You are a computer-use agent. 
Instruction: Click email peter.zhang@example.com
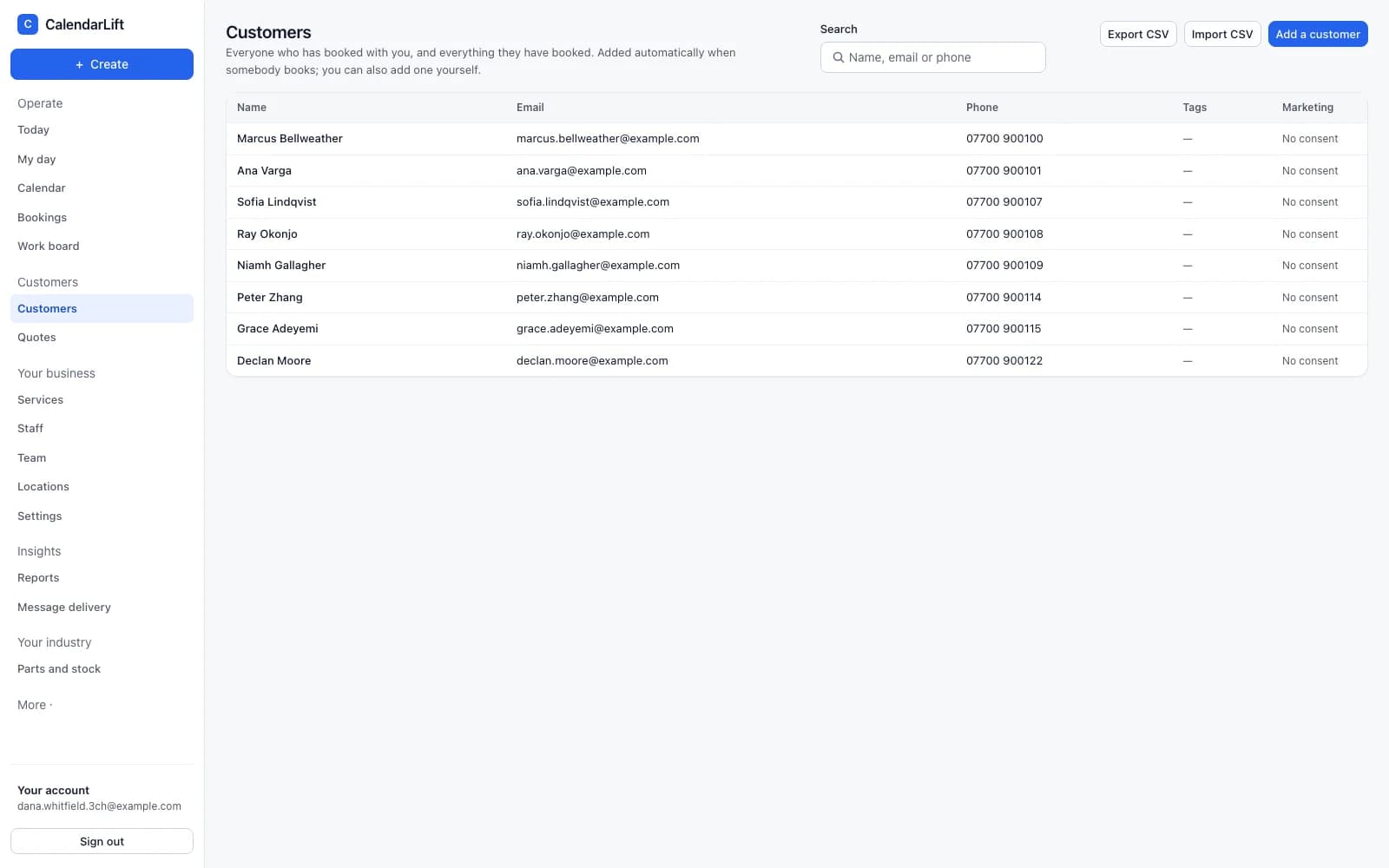(x=588, y=298)
